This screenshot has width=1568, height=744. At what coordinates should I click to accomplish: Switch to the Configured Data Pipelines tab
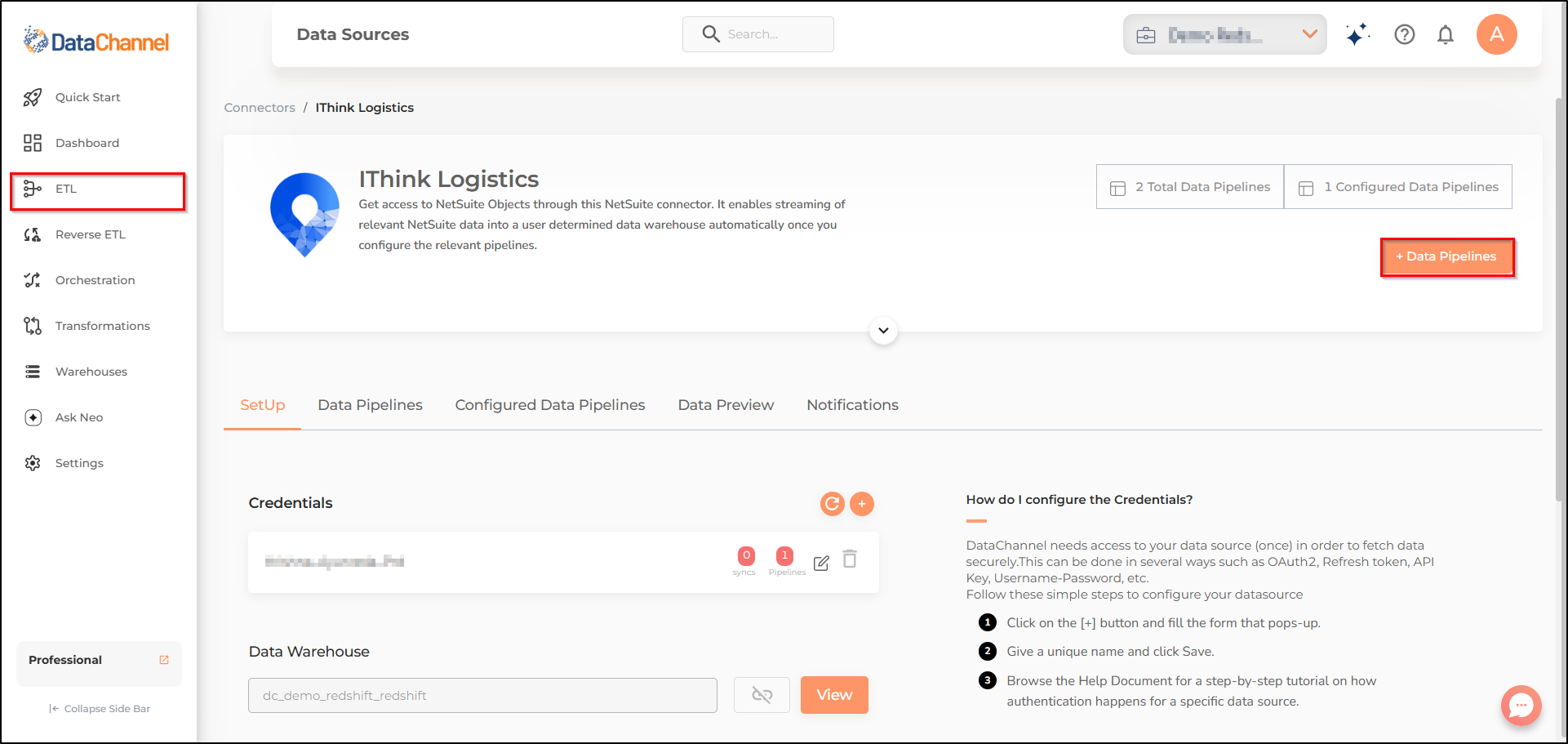coord(550,405)
